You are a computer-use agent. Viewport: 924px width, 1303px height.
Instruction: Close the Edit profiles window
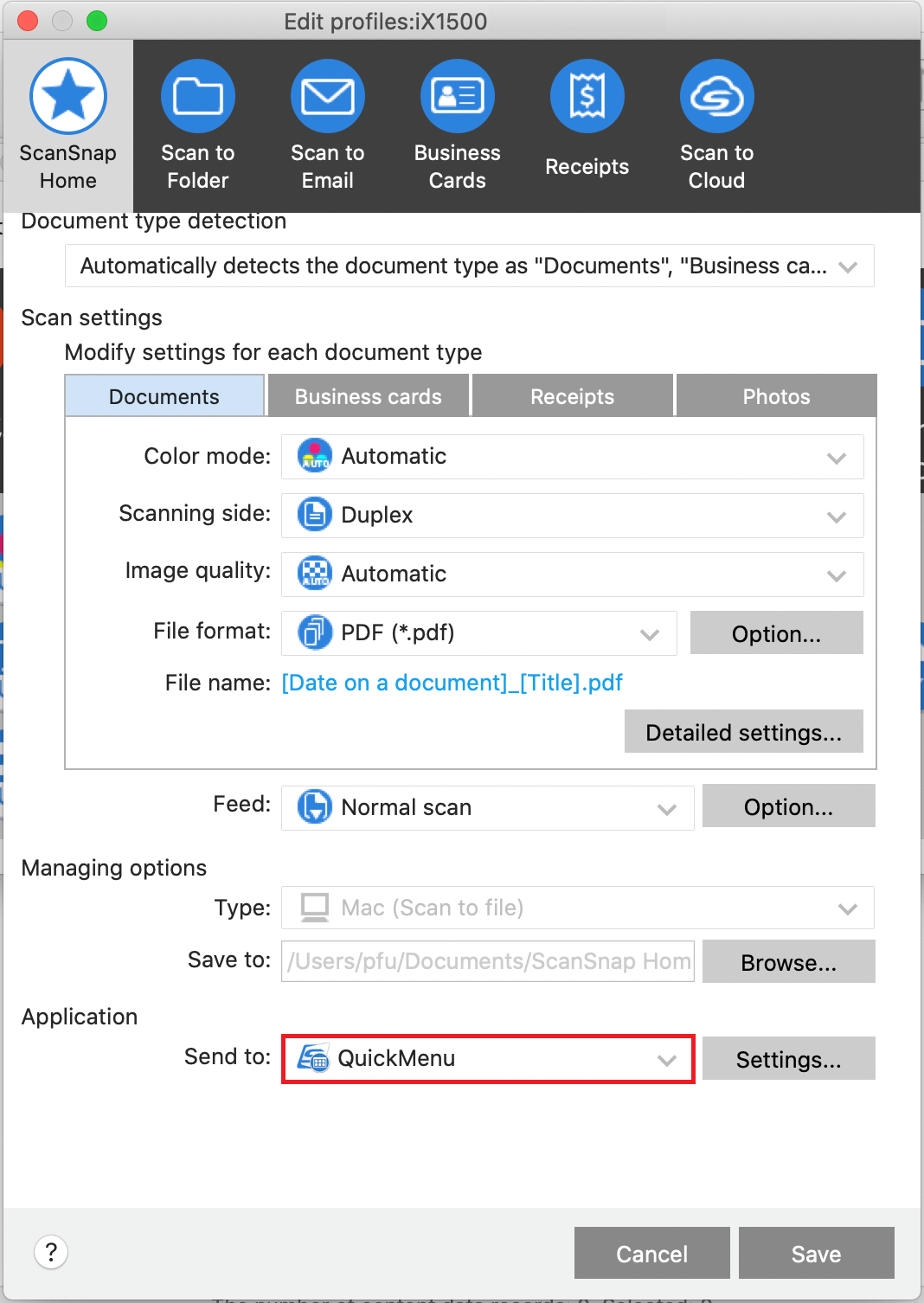[x=28, y=21]
